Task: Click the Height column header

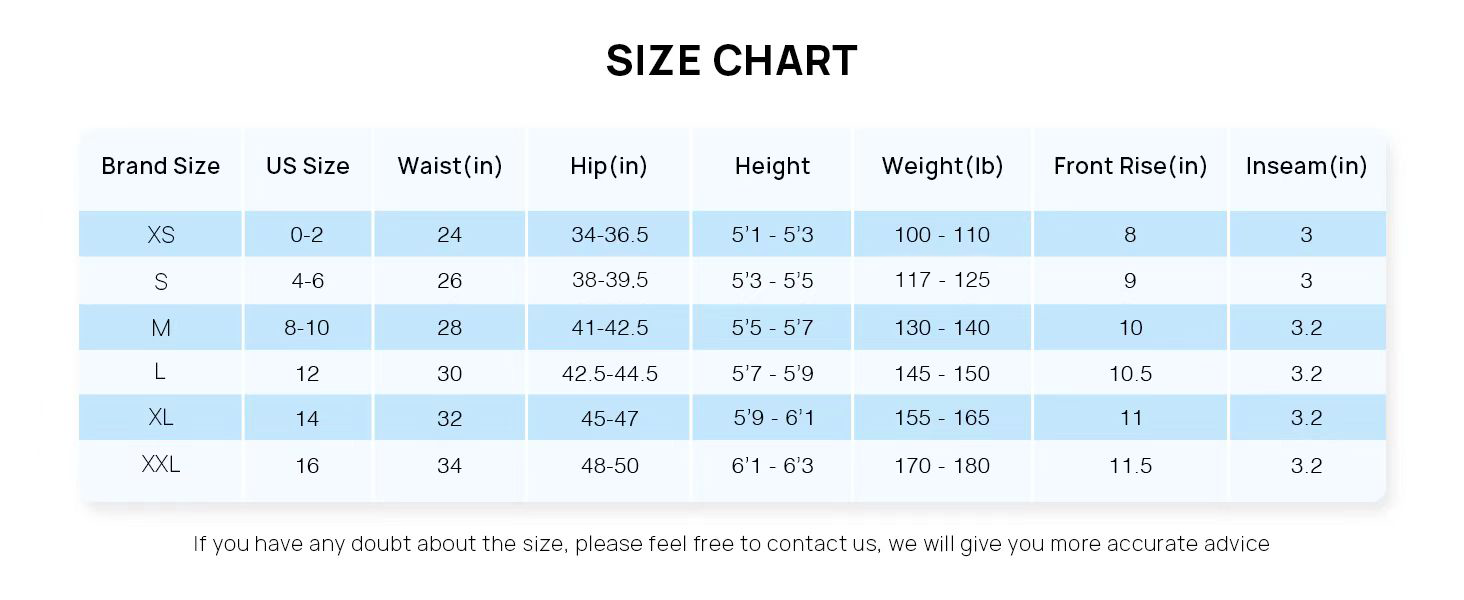Action: coord(772,166)
